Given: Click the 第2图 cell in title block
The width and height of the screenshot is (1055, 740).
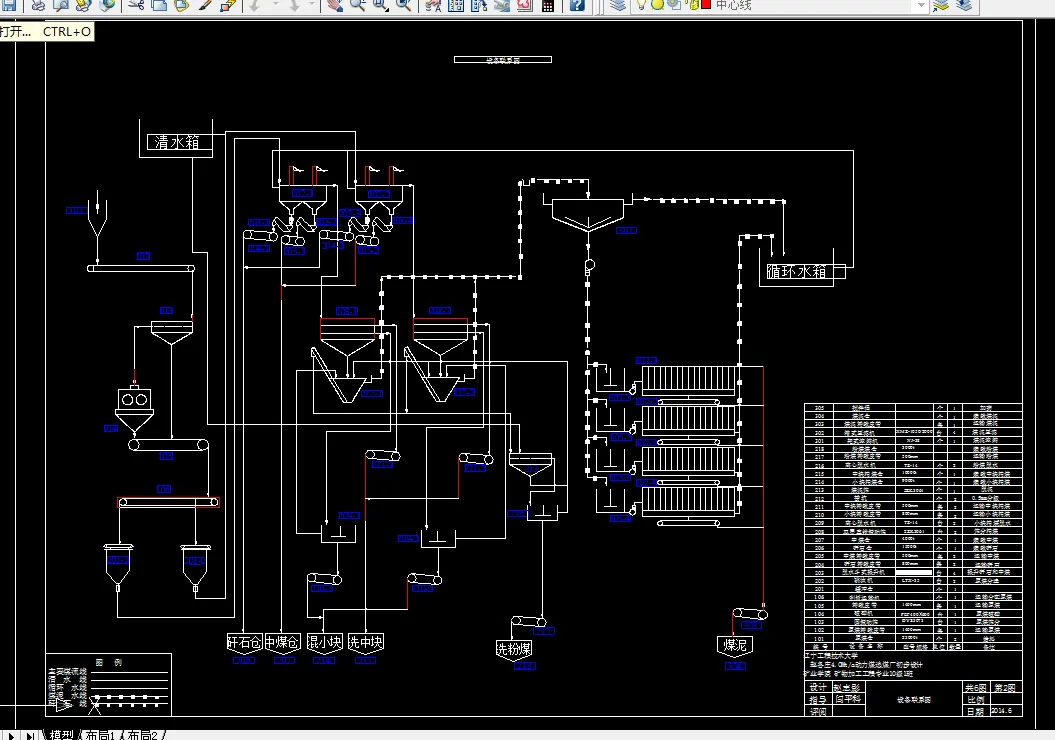Looking at the screenshot, I should (x=1005, y=688).
